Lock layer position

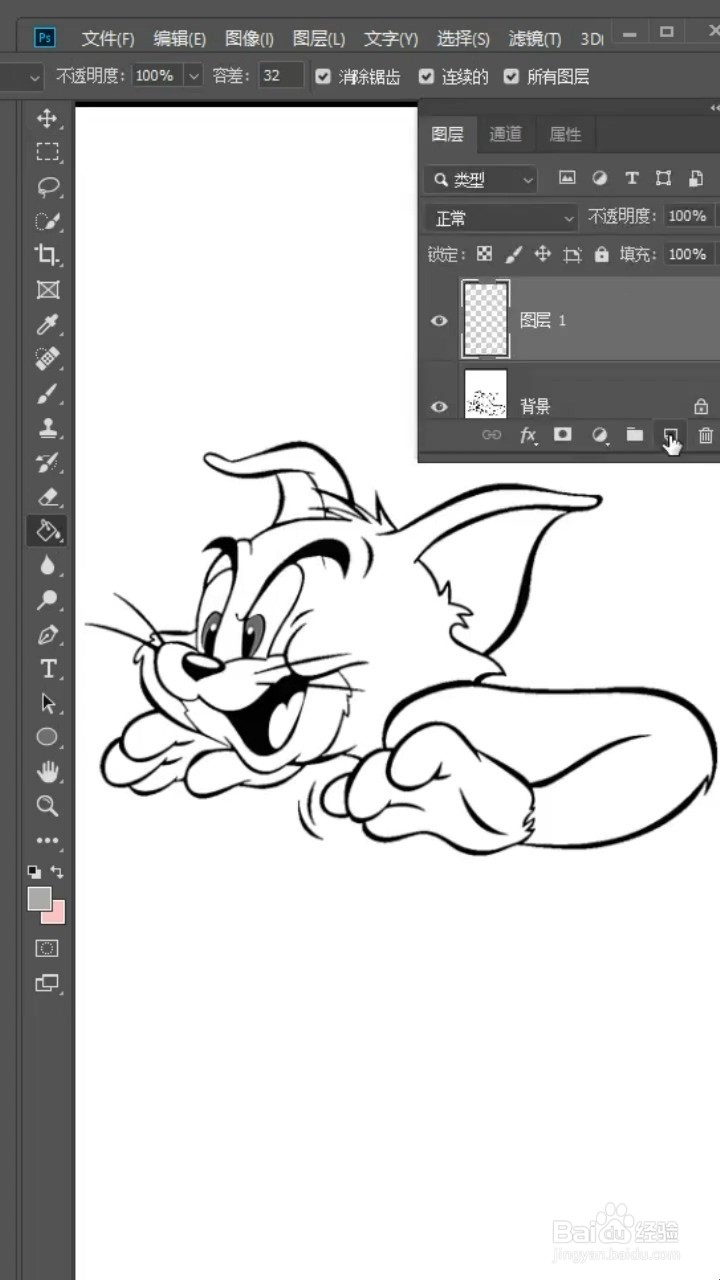(542, 254)
